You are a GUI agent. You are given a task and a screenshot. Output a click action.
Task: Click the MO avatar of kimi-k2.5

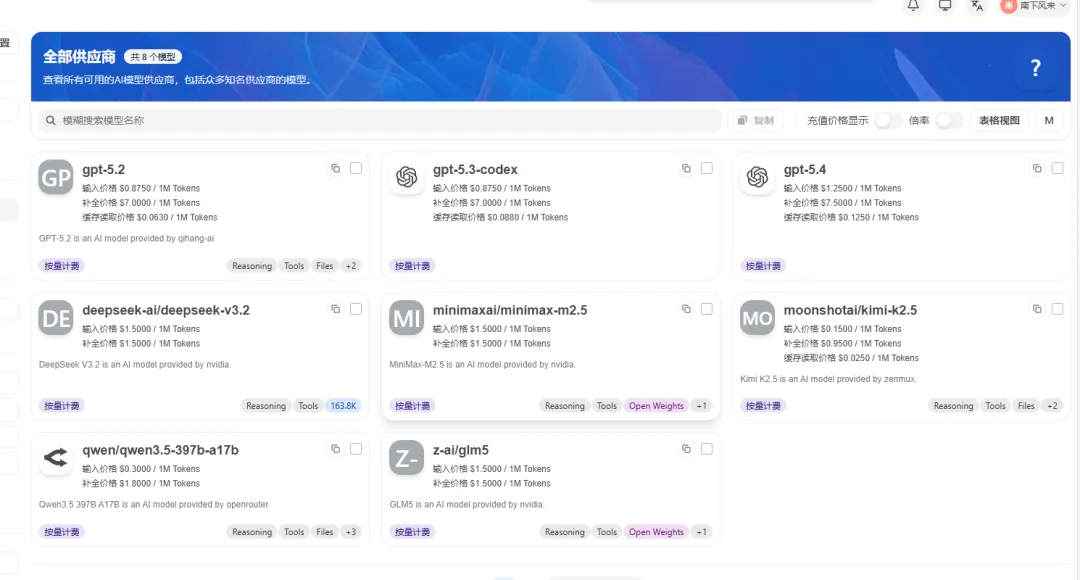(757, 318)
